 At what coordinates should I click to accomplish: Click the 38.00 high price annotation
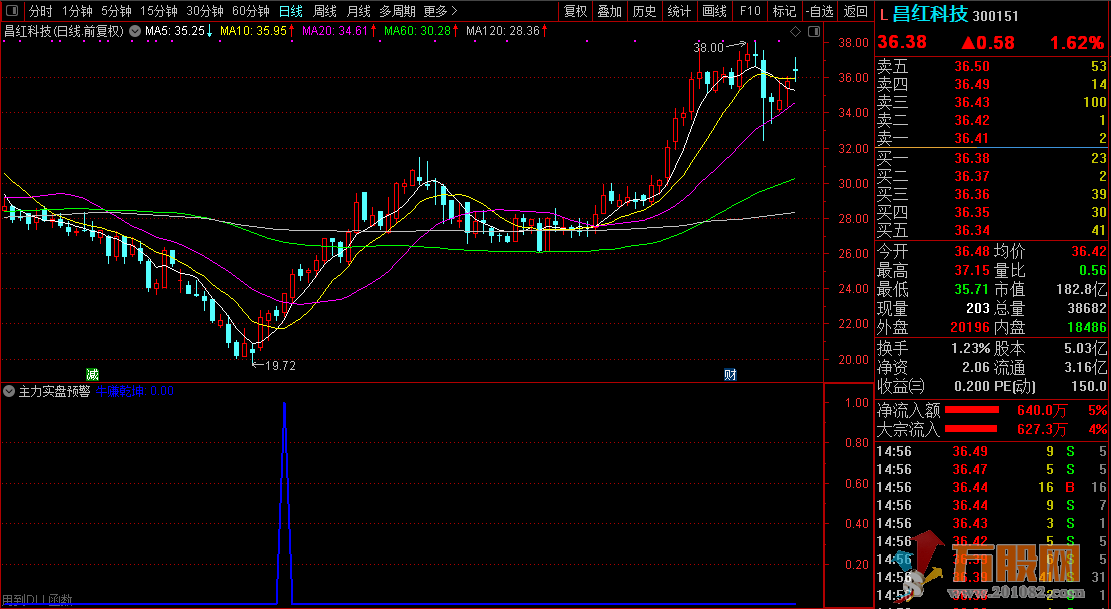pyautogui.click(x=708, y=48)
